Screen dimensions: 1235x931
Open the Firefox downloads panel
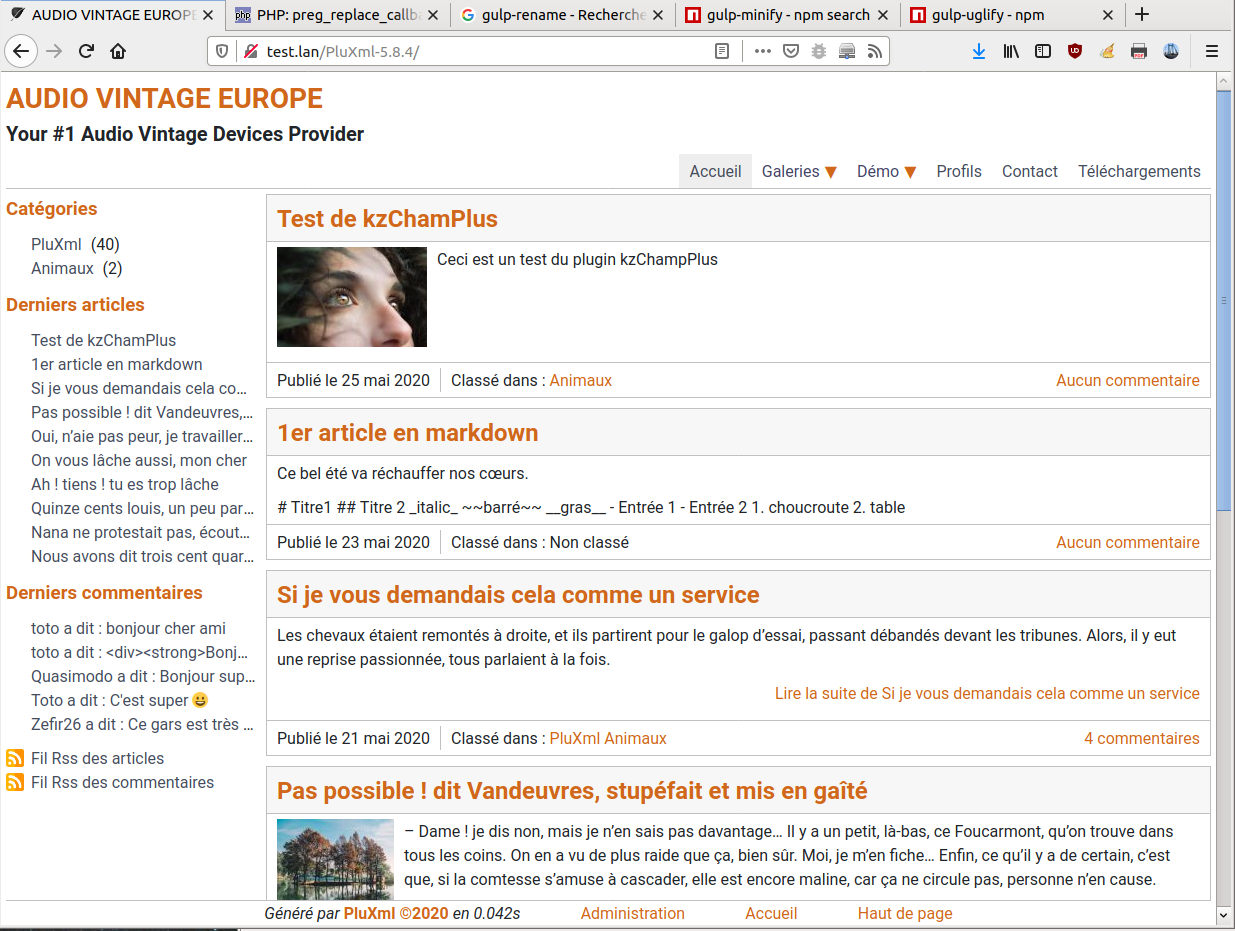click(x=978, y=51)
